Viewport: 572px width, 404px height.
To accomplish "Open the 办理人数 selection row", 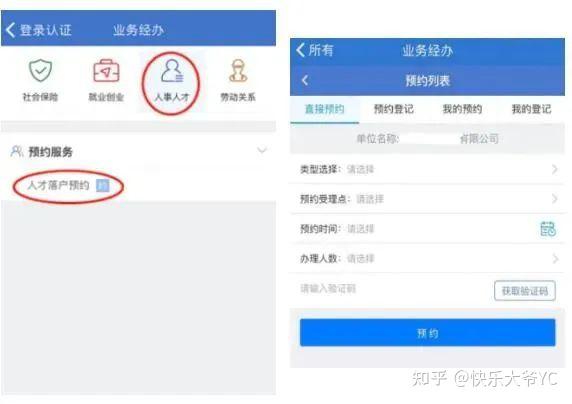I will [x=427, y=259].
